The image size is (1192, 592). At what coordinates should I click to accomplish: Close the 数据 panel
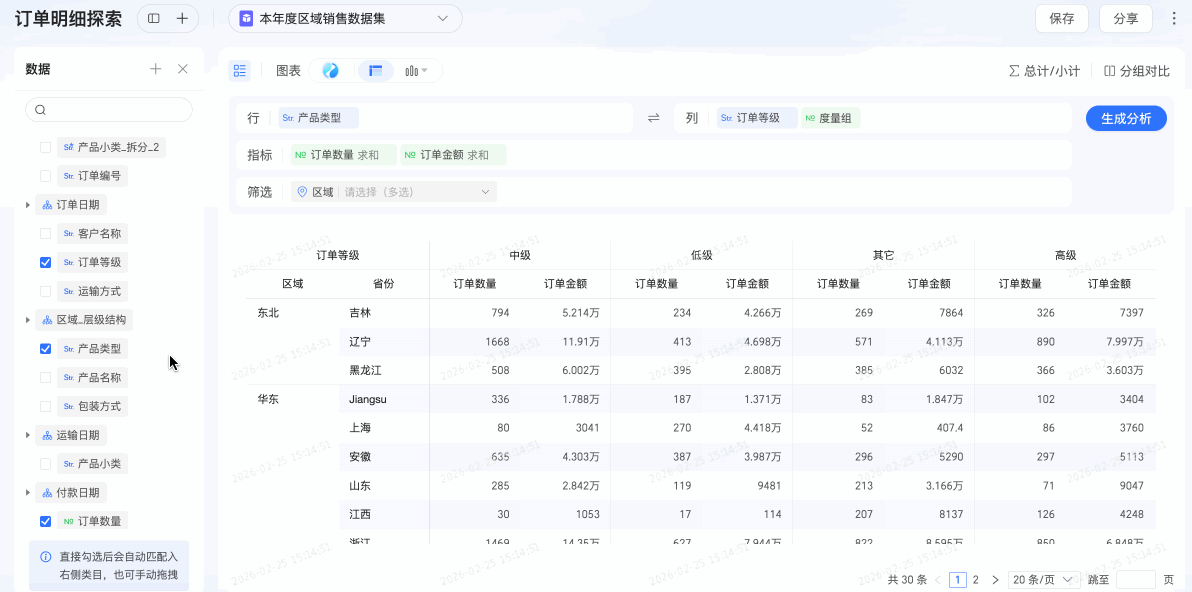click(x=182, y=69)
